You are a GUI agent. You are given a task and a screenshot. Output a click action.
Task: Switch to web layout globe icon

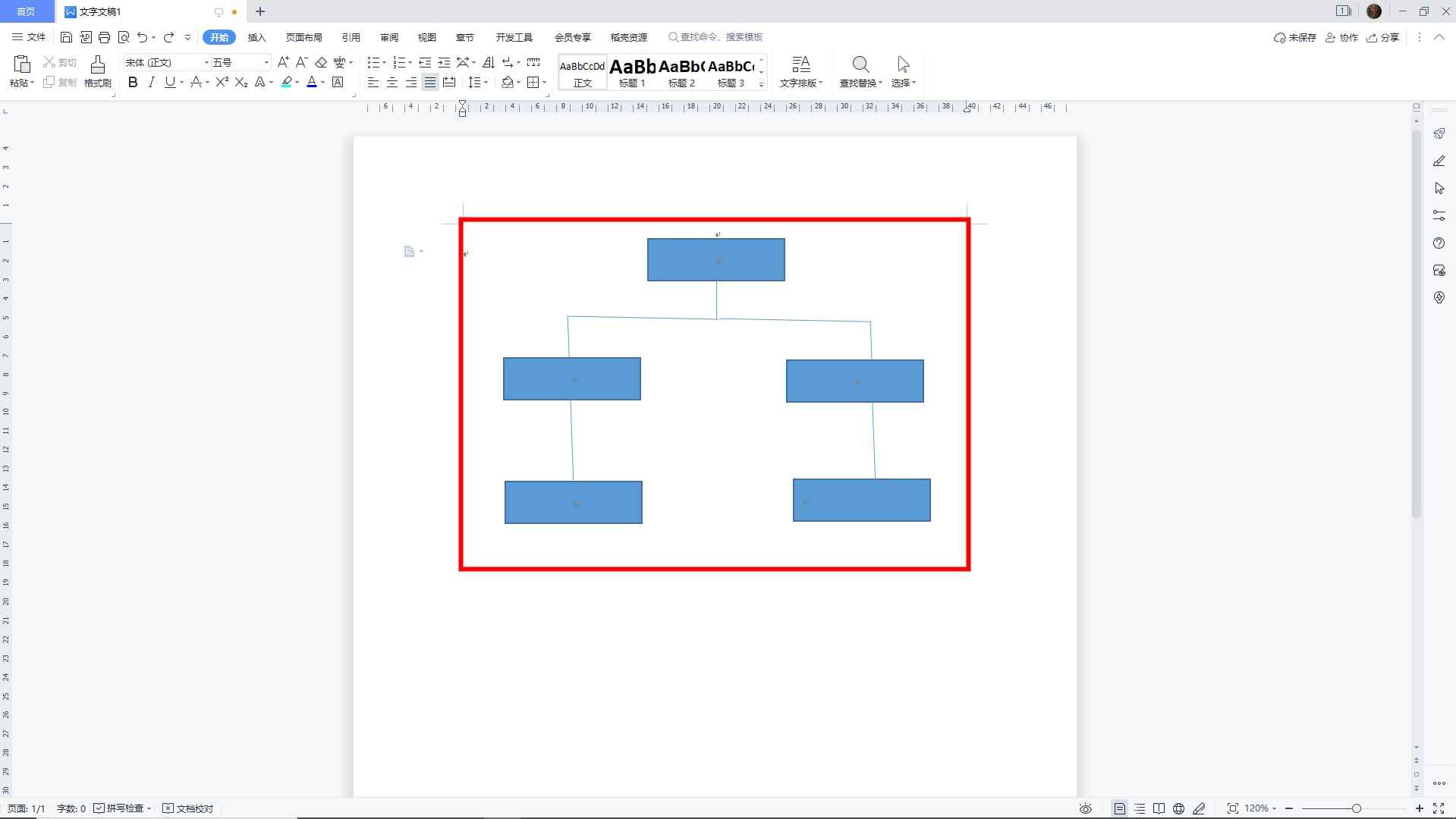coord(1178,808)
